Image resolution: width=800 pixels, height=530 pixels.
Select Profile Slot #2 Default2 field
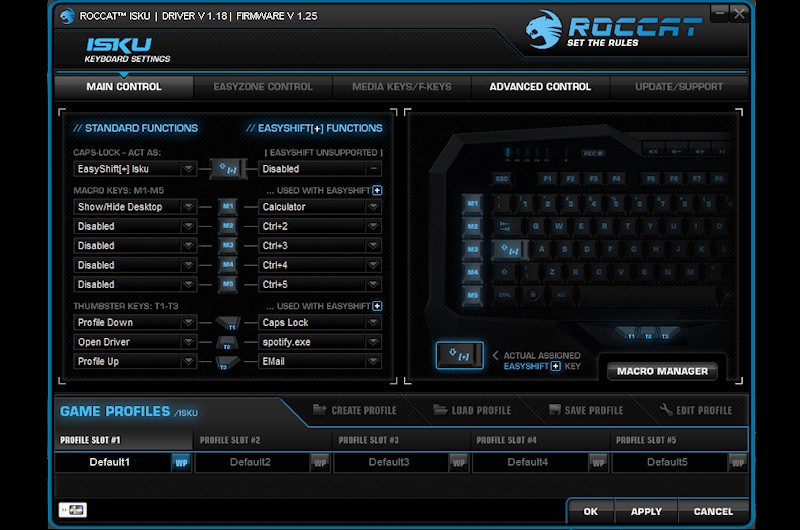point(250,462)
